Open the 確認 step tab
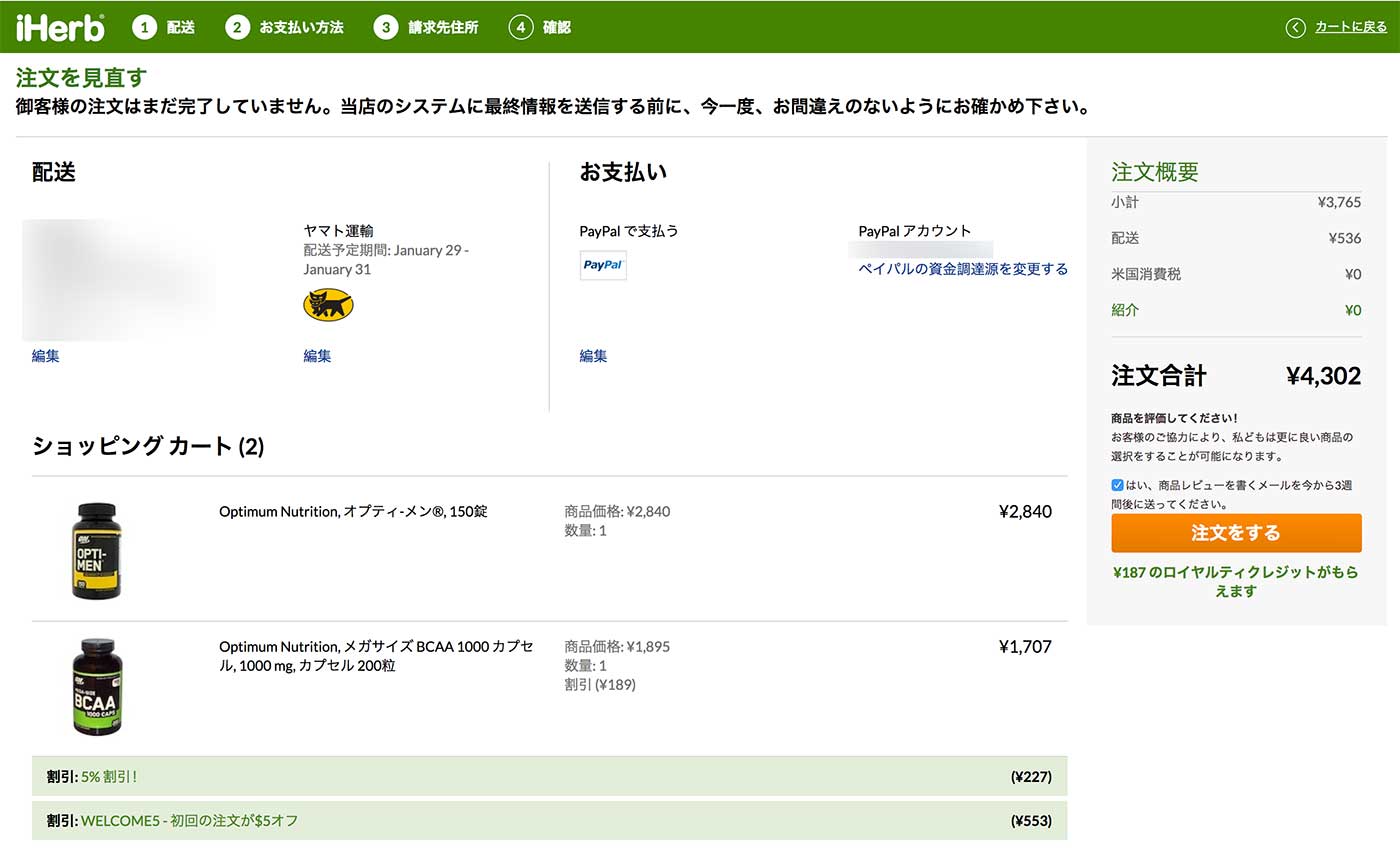 557,27
